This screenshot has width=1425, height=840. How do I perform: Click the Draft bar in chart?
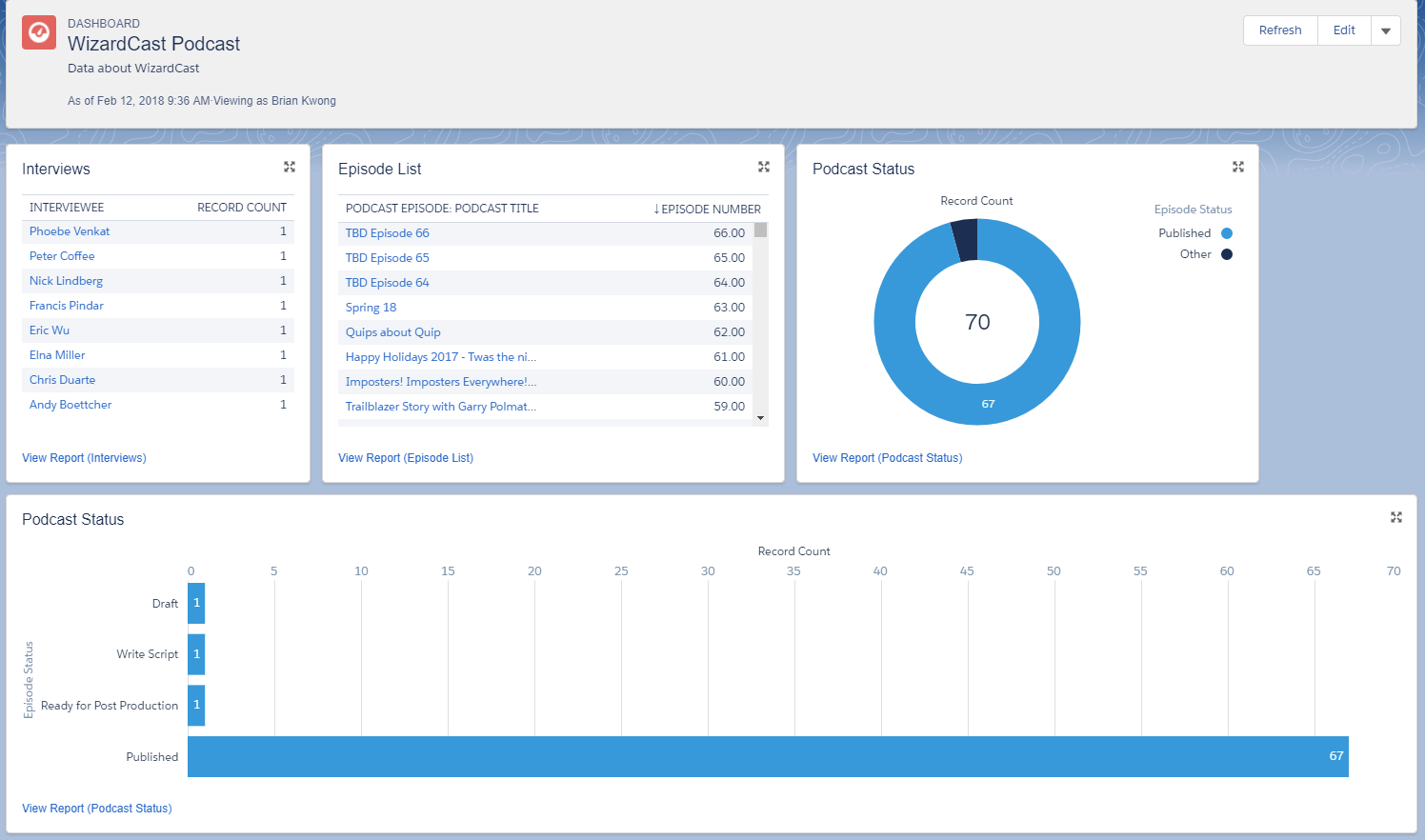[x=196, y=604]
